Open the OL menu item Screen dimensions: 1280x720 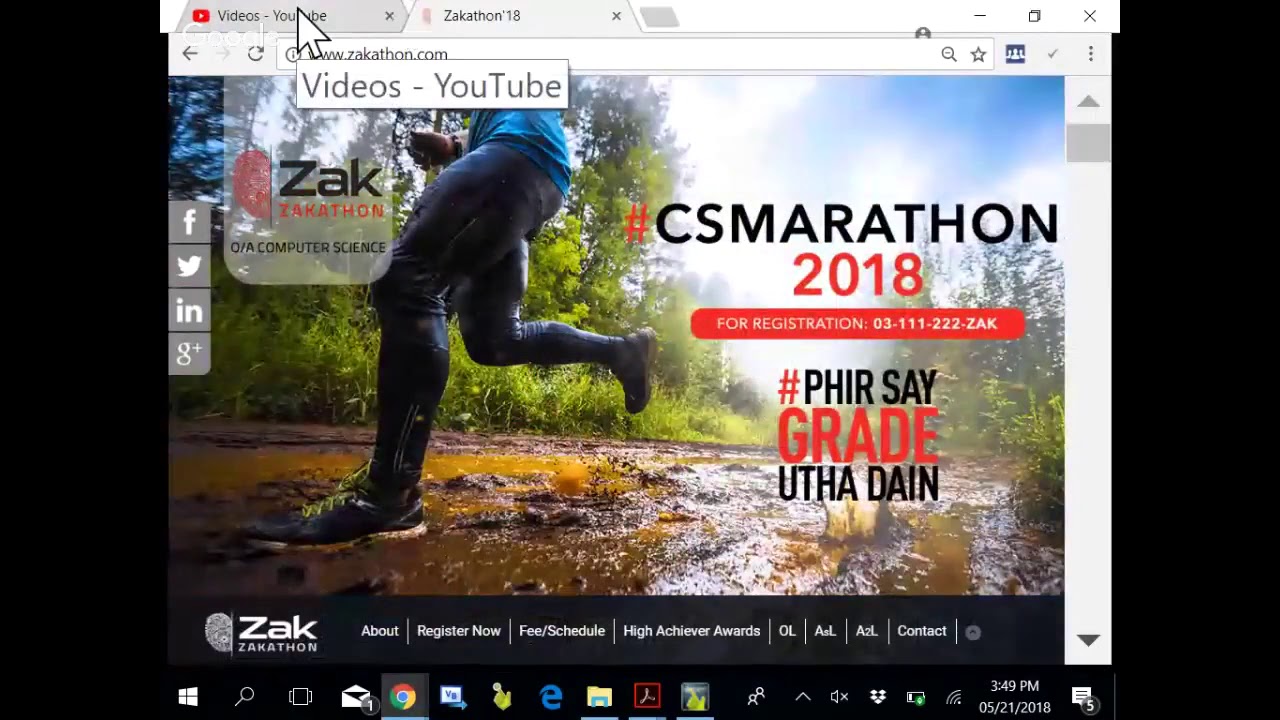point(787,631)
